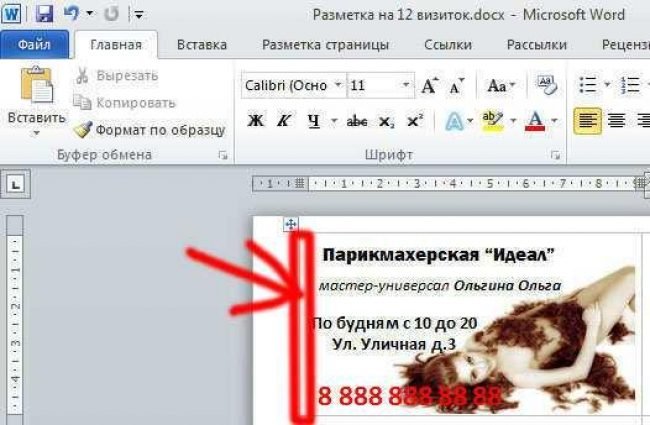
Task: Clear all formatting from selection
Action: tap(546, 86)
